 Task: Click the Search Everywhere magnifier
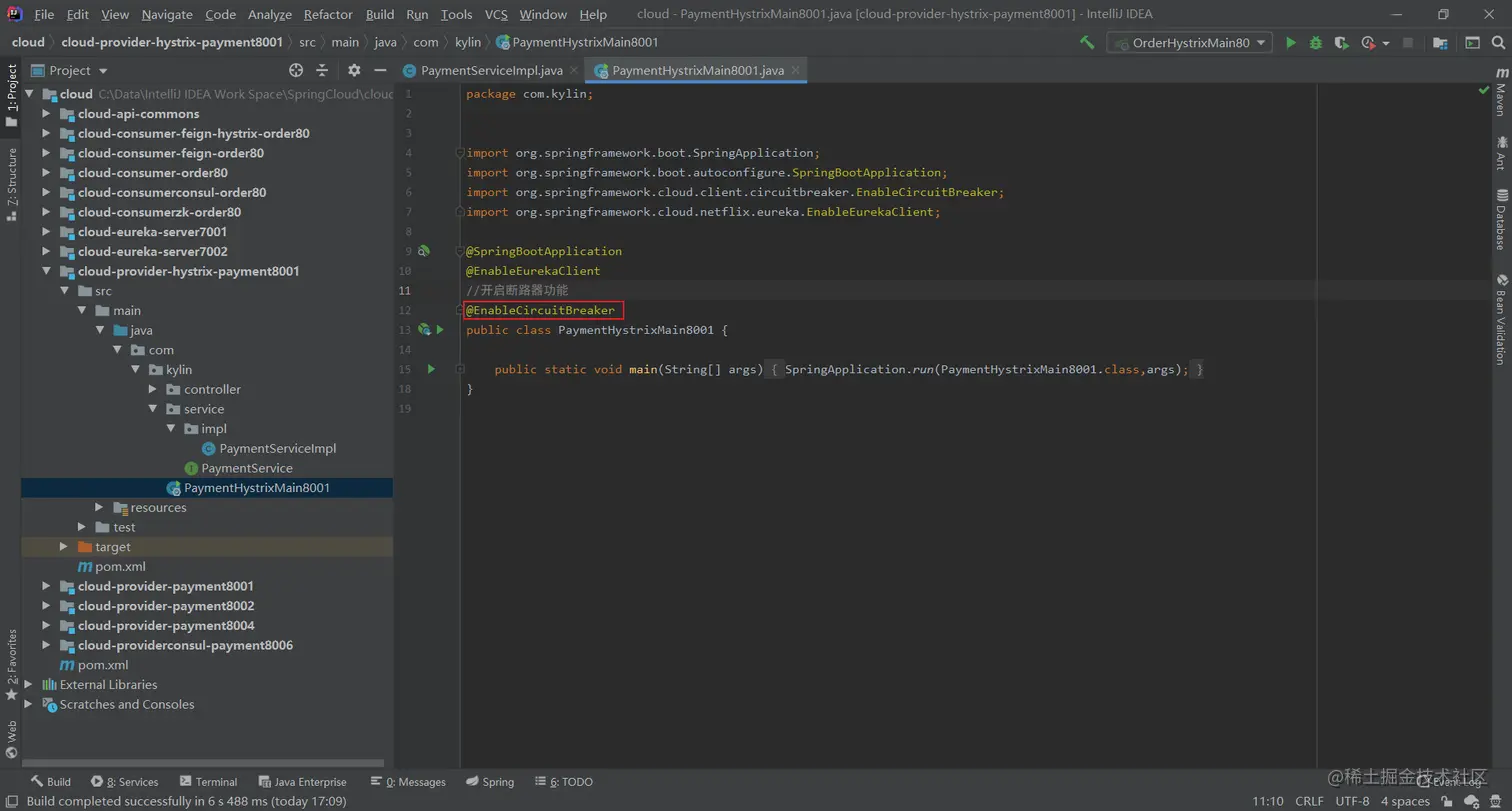click(1498, 43)
